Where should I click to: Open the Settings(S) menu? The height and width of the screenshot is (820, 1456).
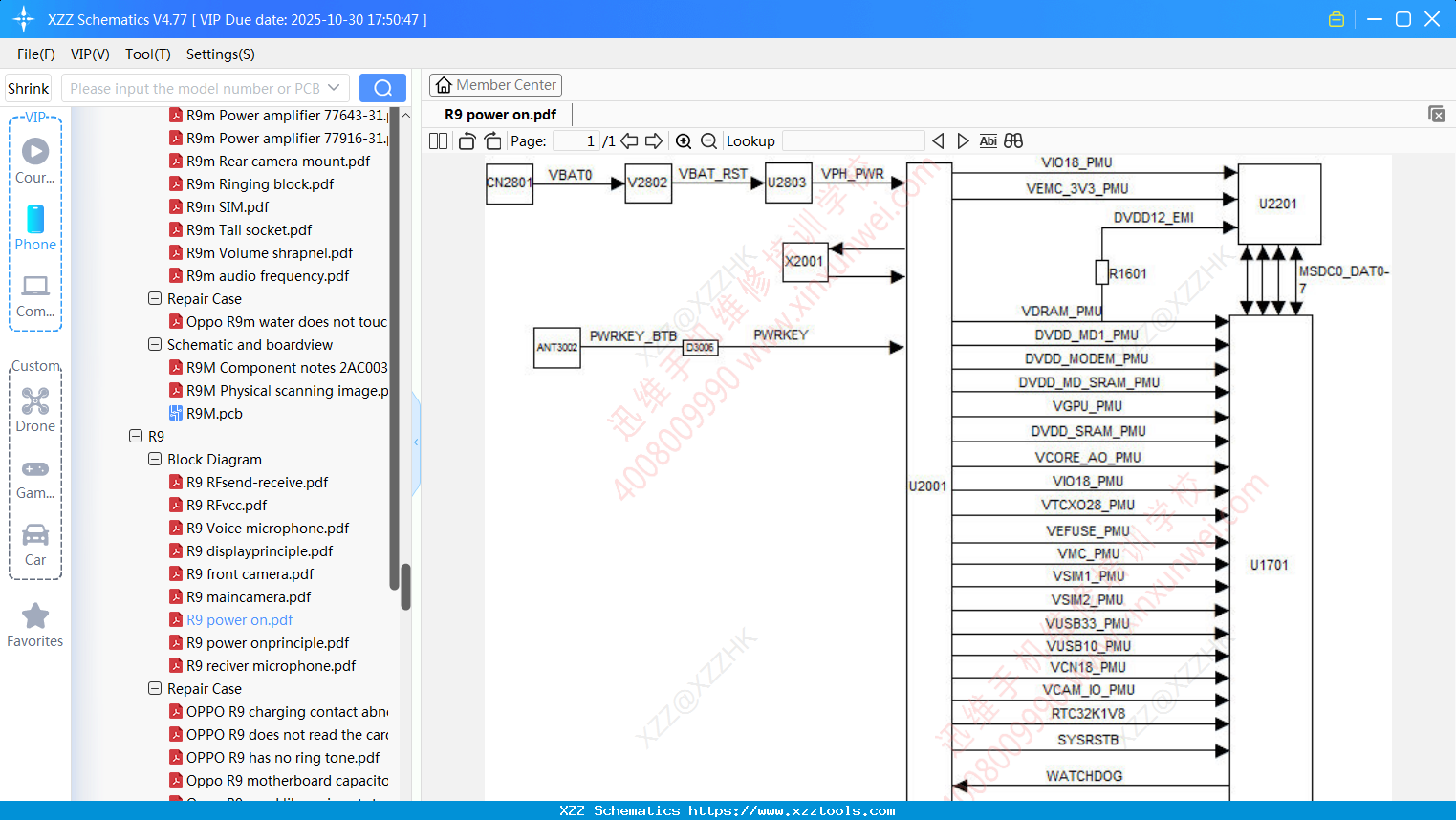tap(221, 54)
